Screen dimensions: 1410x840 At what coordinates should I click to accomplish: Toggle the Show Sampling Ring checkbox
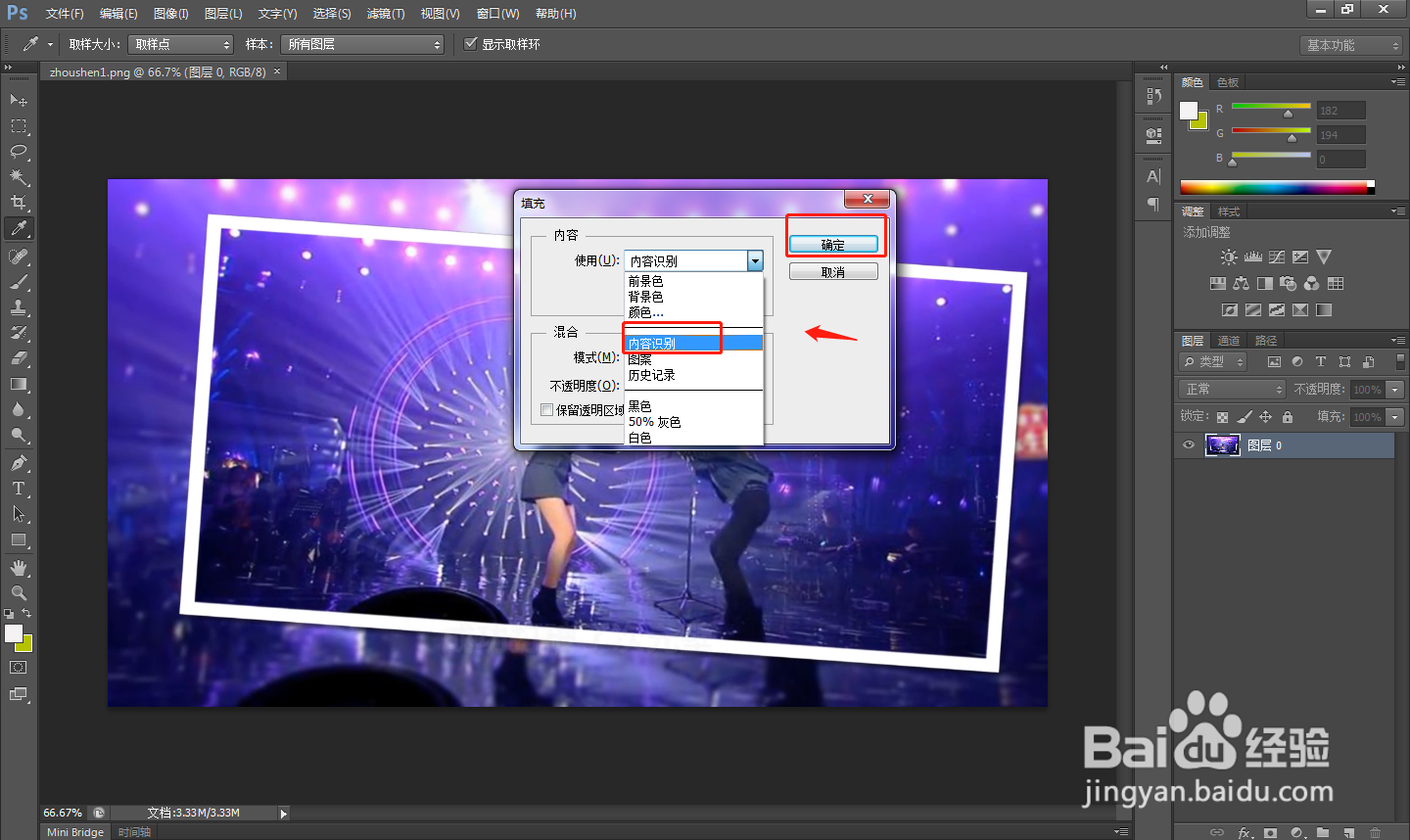471,44
